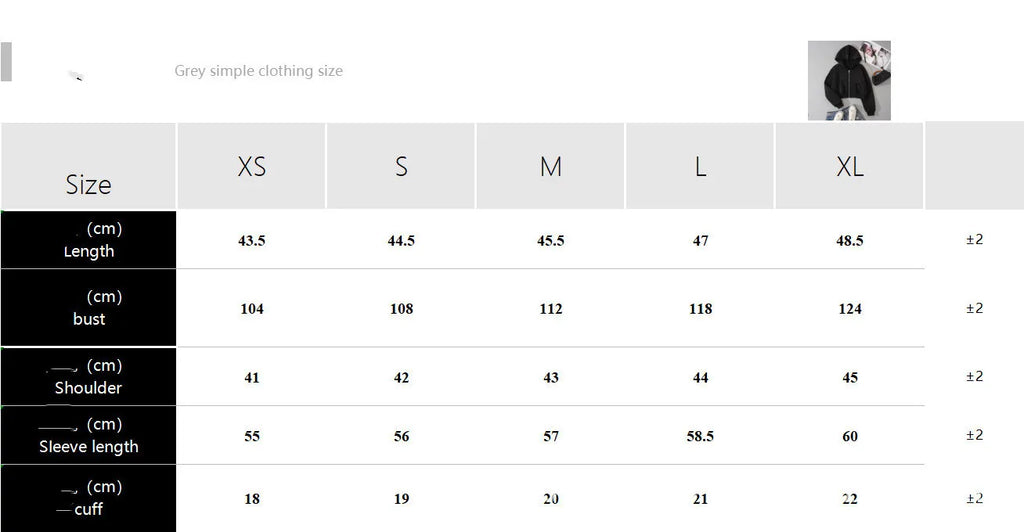The image size is (1024, 532).
Task: Select the S size column header
Action: tap(401, 166)
